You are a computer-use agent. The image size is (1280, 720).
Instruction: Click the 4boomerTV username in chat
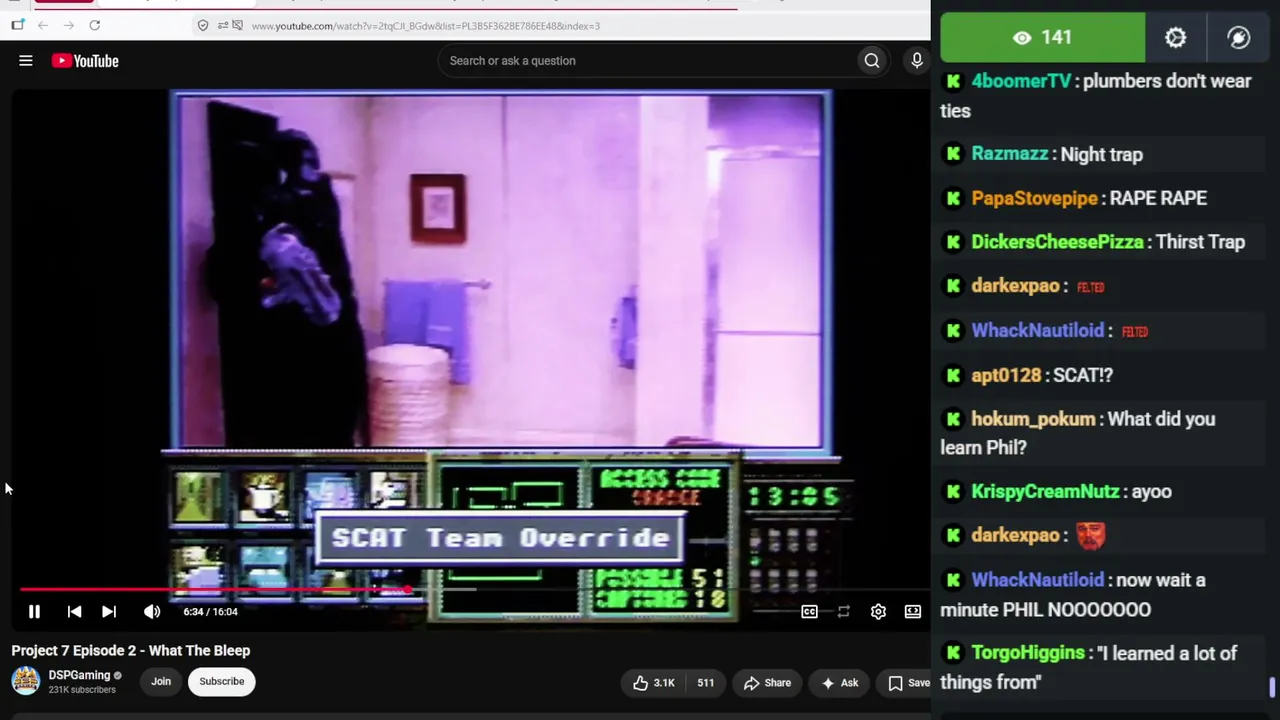[x=1021, y=81]
